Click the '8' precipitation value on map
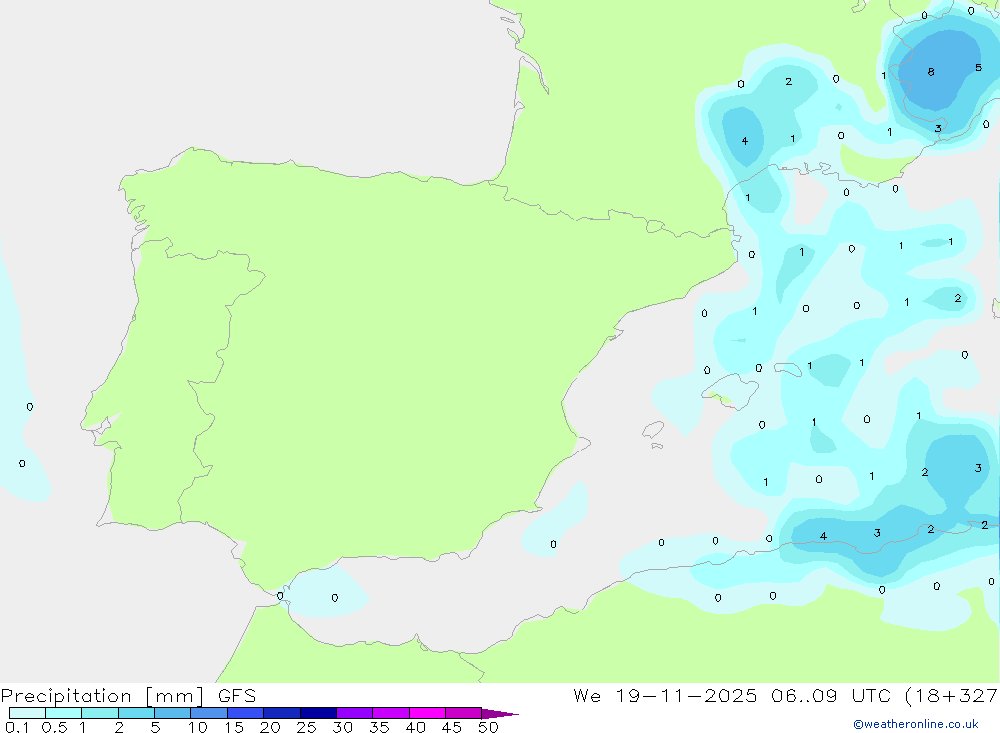The width and height of the screenshot is (1000, 733). click(931, 72)
